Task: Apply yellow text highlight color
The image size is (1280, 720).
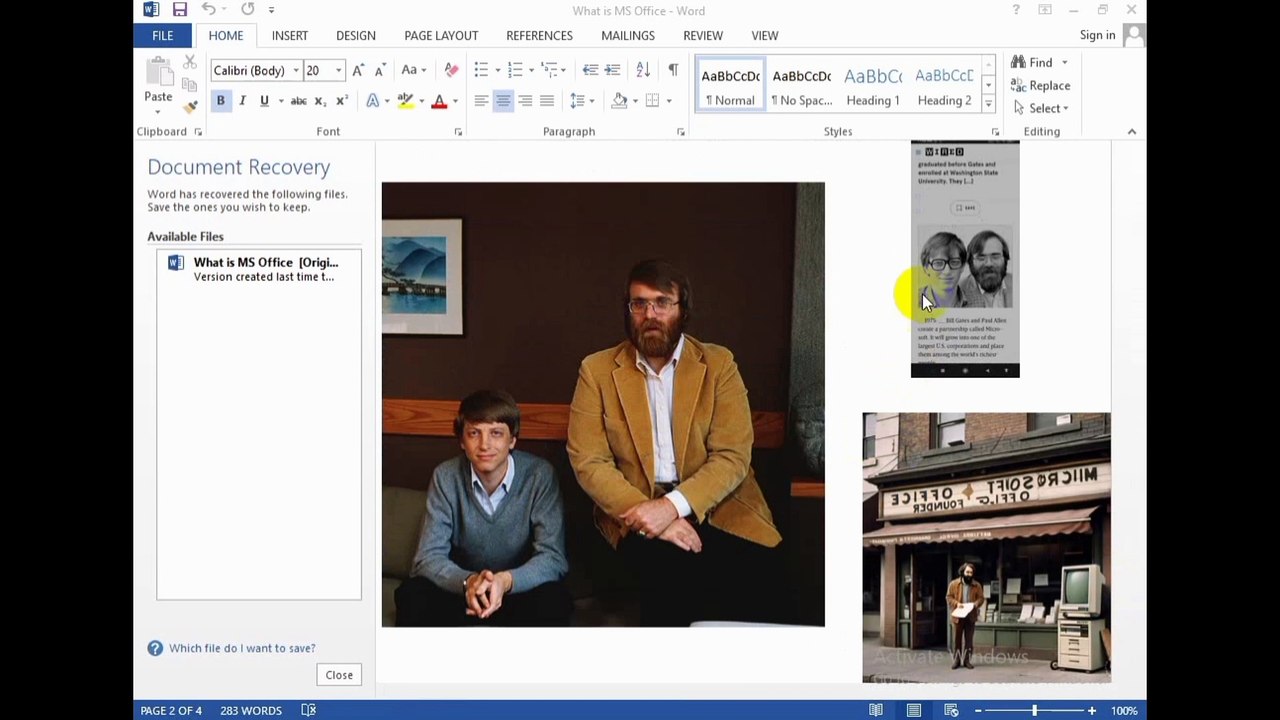Action: coord(404,101)
